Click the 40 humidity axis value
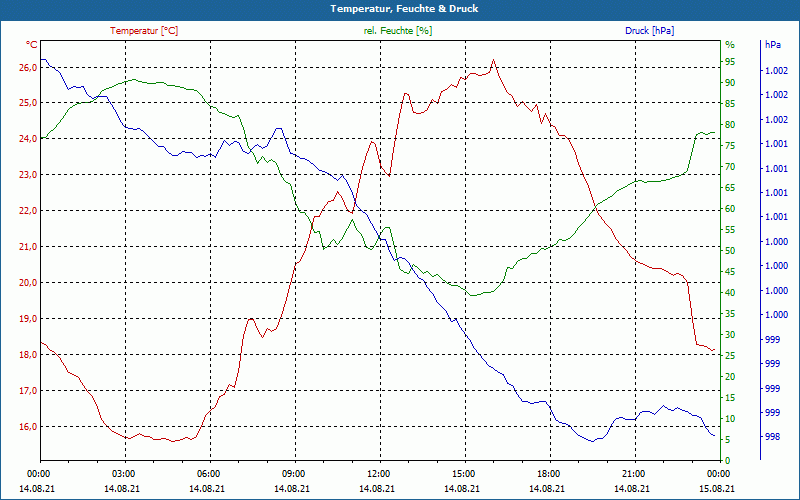 (x=730, y=293)
